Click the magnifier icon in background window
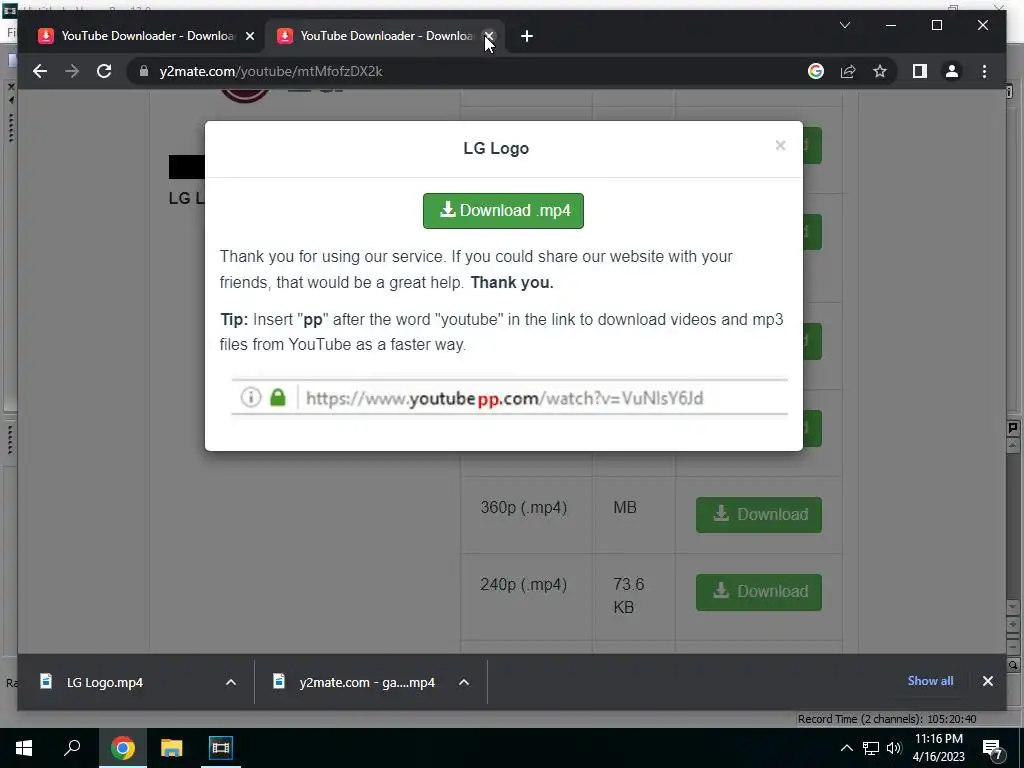The height and width of the screenshot is (768, 1024). point(1013,665)
